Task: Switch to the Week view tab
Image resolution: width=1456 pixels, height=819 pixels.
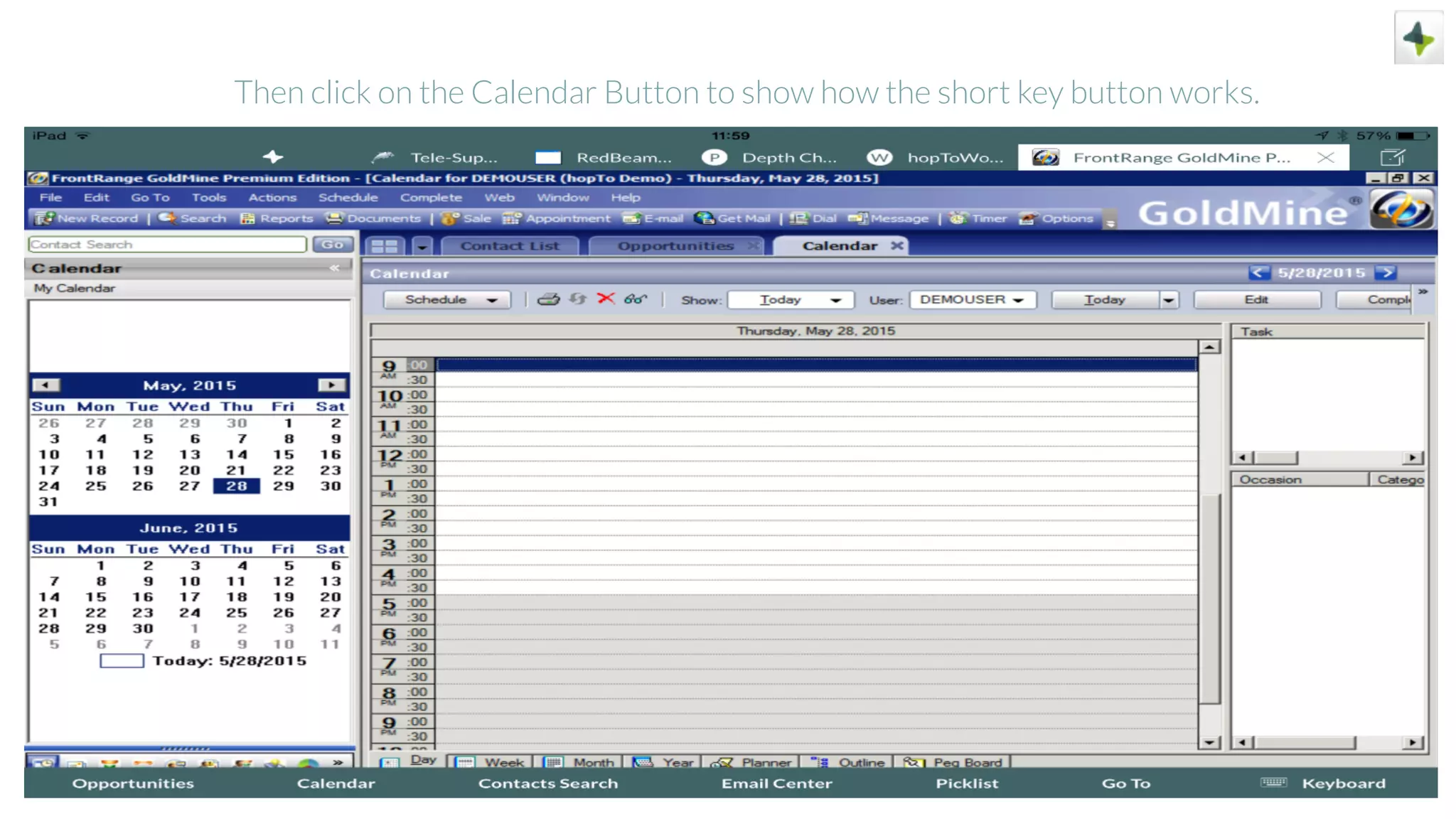Action: 490,762
